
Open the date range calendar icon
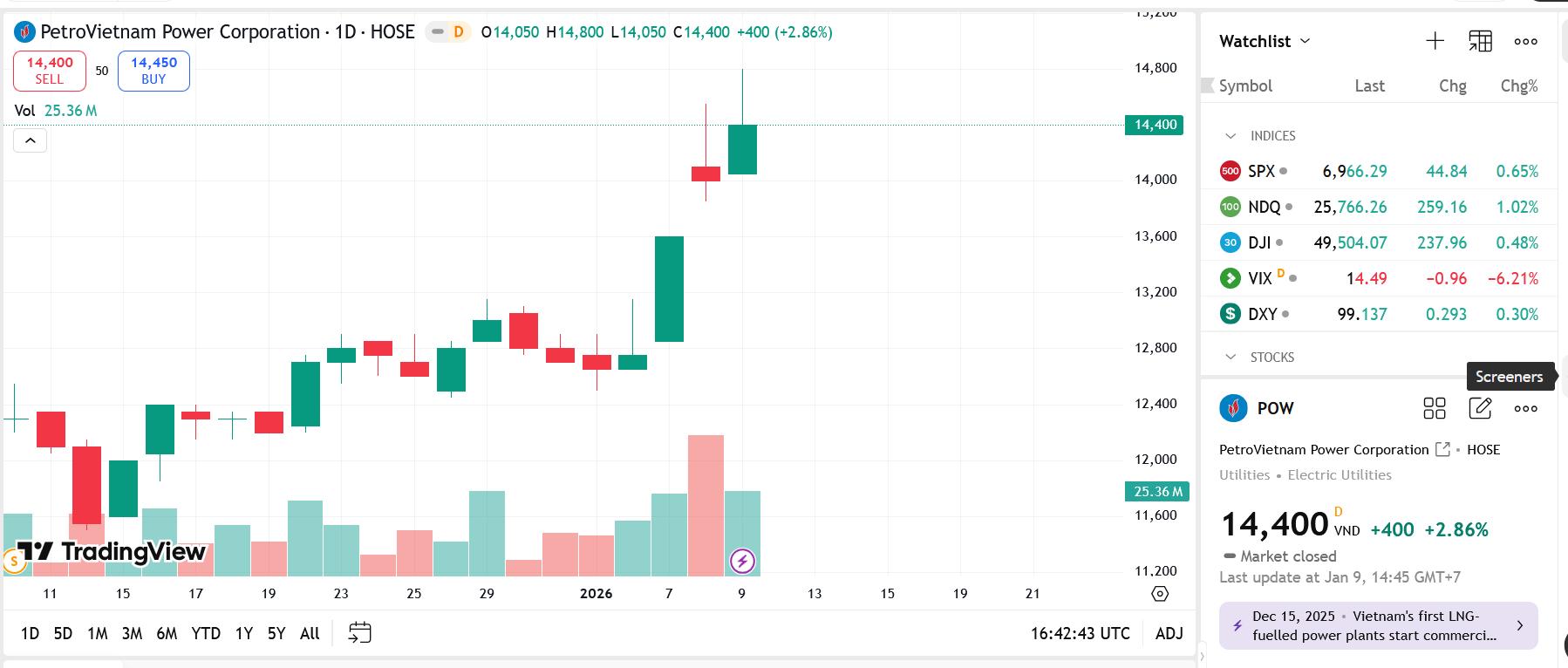359,633
